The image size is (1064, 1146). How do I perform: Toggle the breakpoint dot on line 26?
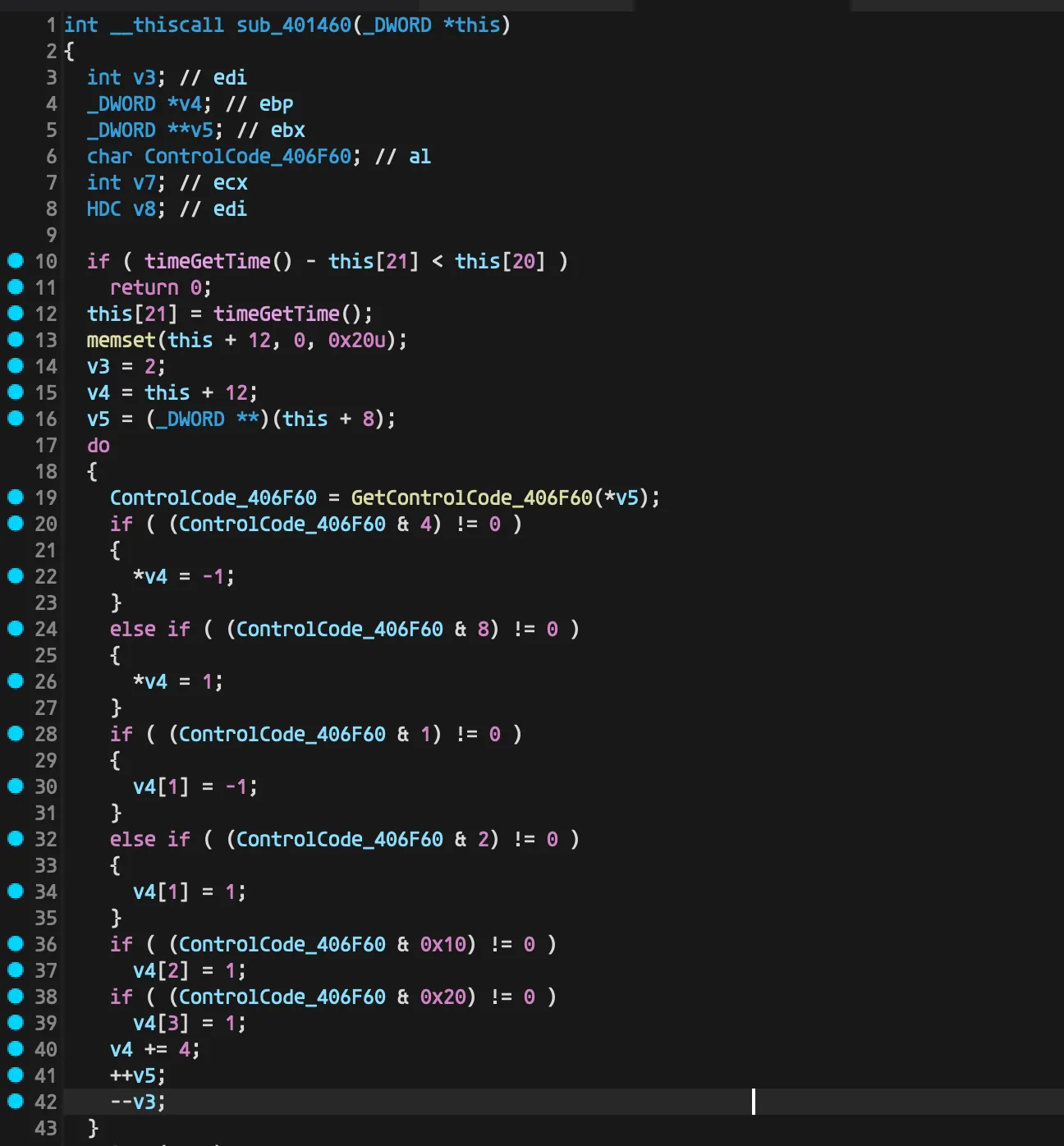tap(16, 681)
